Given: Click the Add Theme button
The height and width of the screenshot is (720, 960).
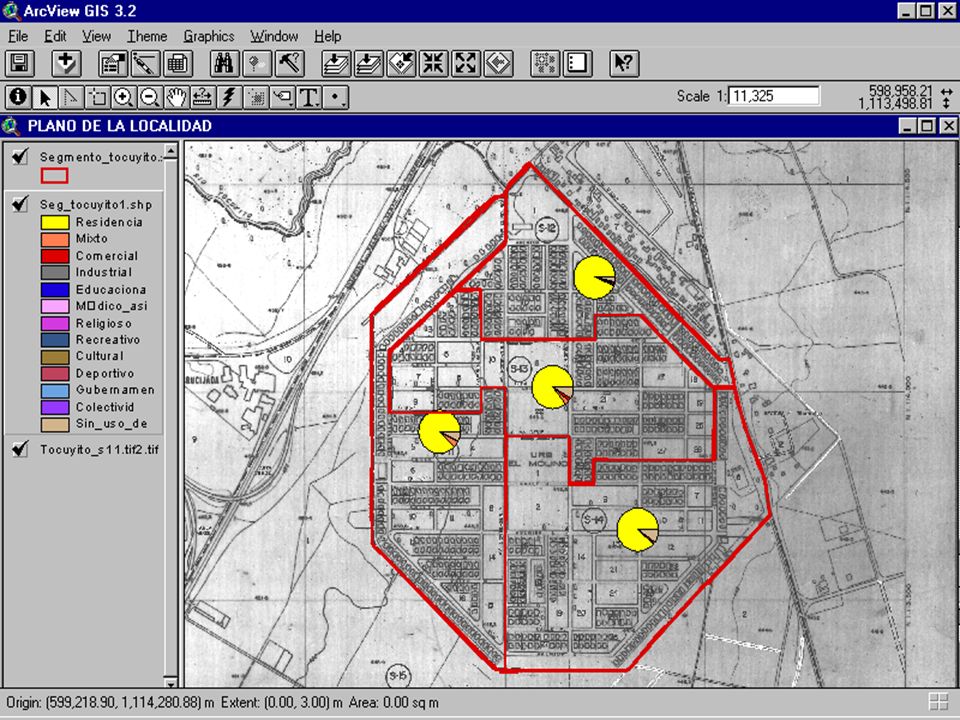Looking at the screenshot, I should pos(66,64).
